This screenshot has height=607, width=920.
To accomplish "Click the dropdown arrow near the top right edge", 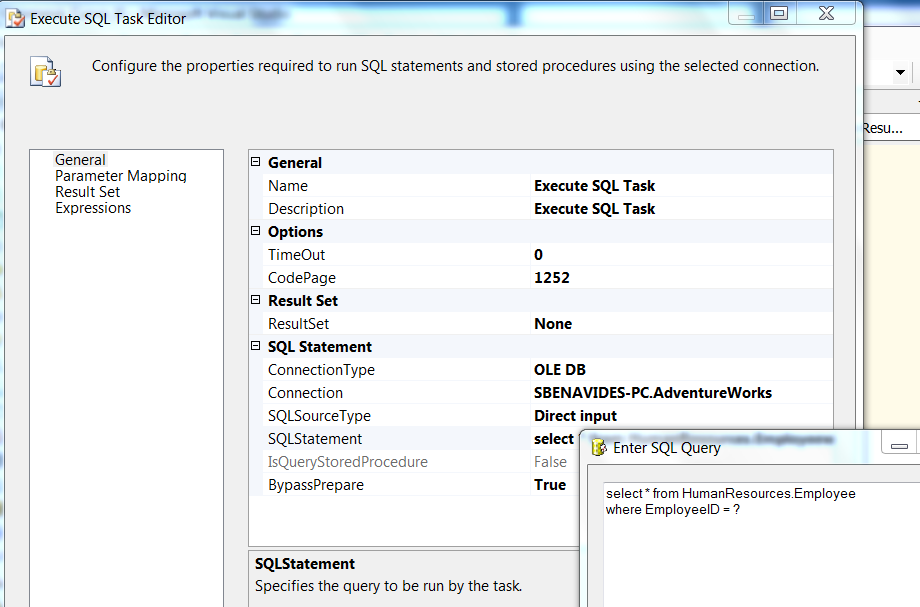I will tap(898, 72).
